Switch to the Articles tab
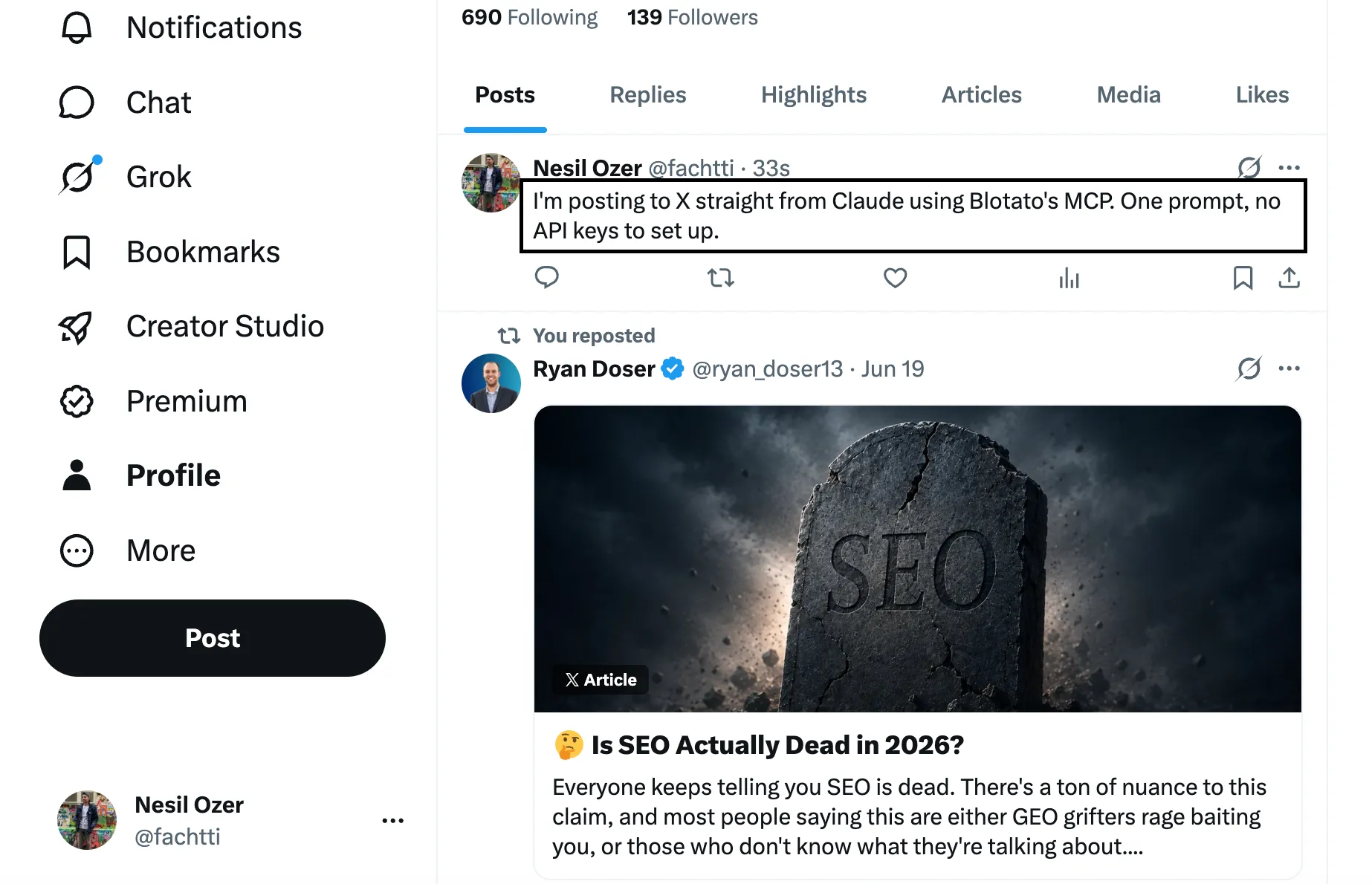Screen dimensions: 1372x884 click(x=982, y=95)
